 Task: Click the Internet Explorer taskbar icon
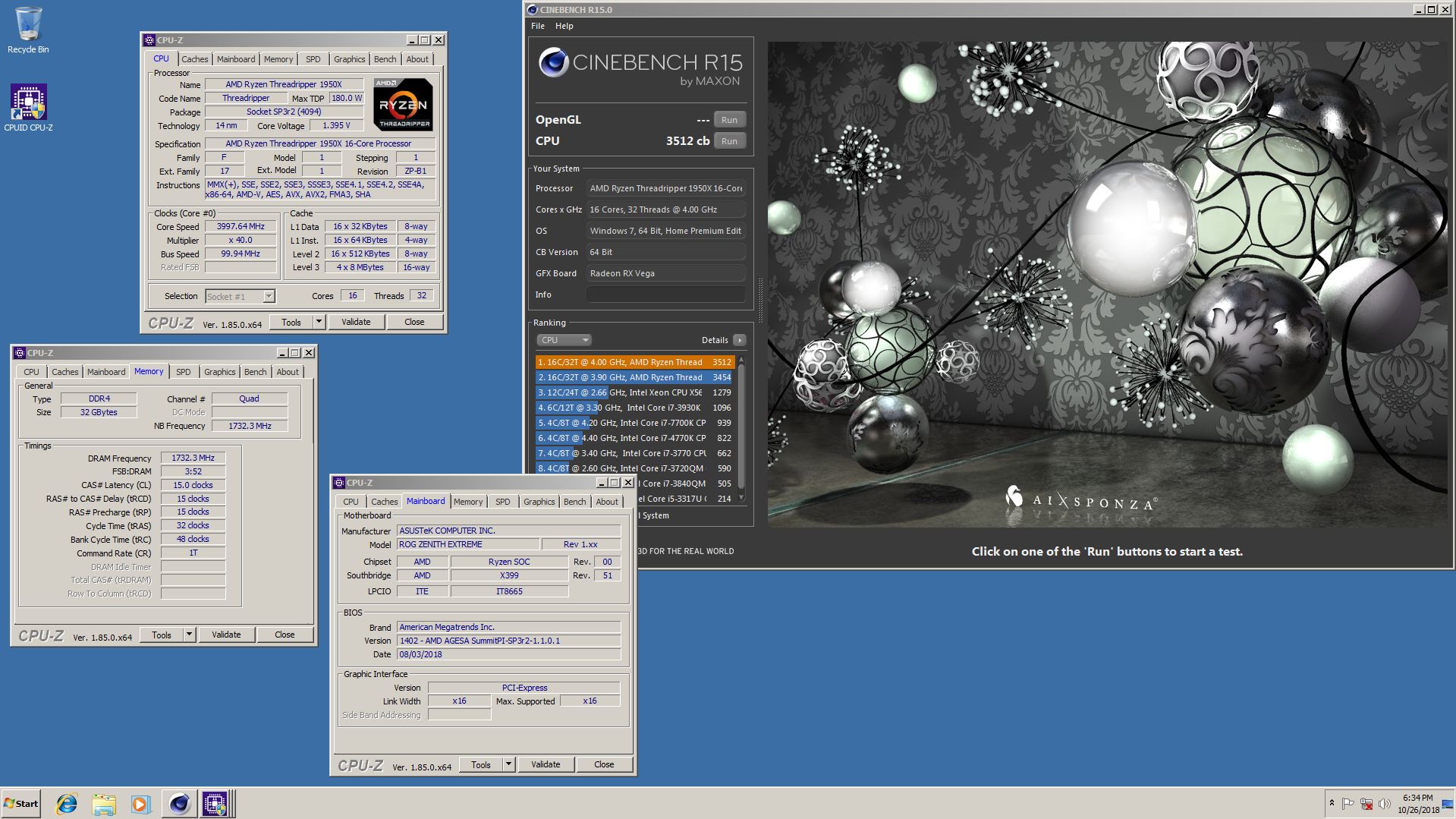click(x=67, y=803)
